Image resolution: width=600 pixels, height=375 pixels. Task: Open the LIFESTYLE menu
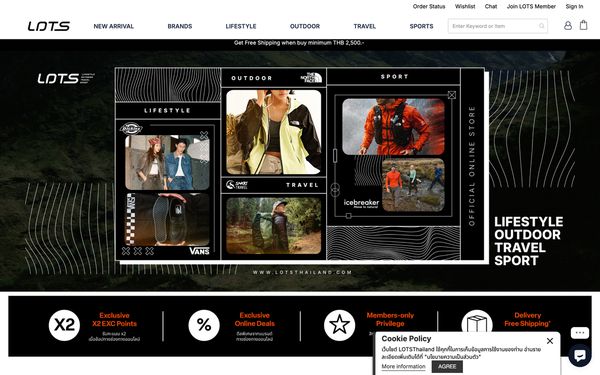click(x=241, y=26)
